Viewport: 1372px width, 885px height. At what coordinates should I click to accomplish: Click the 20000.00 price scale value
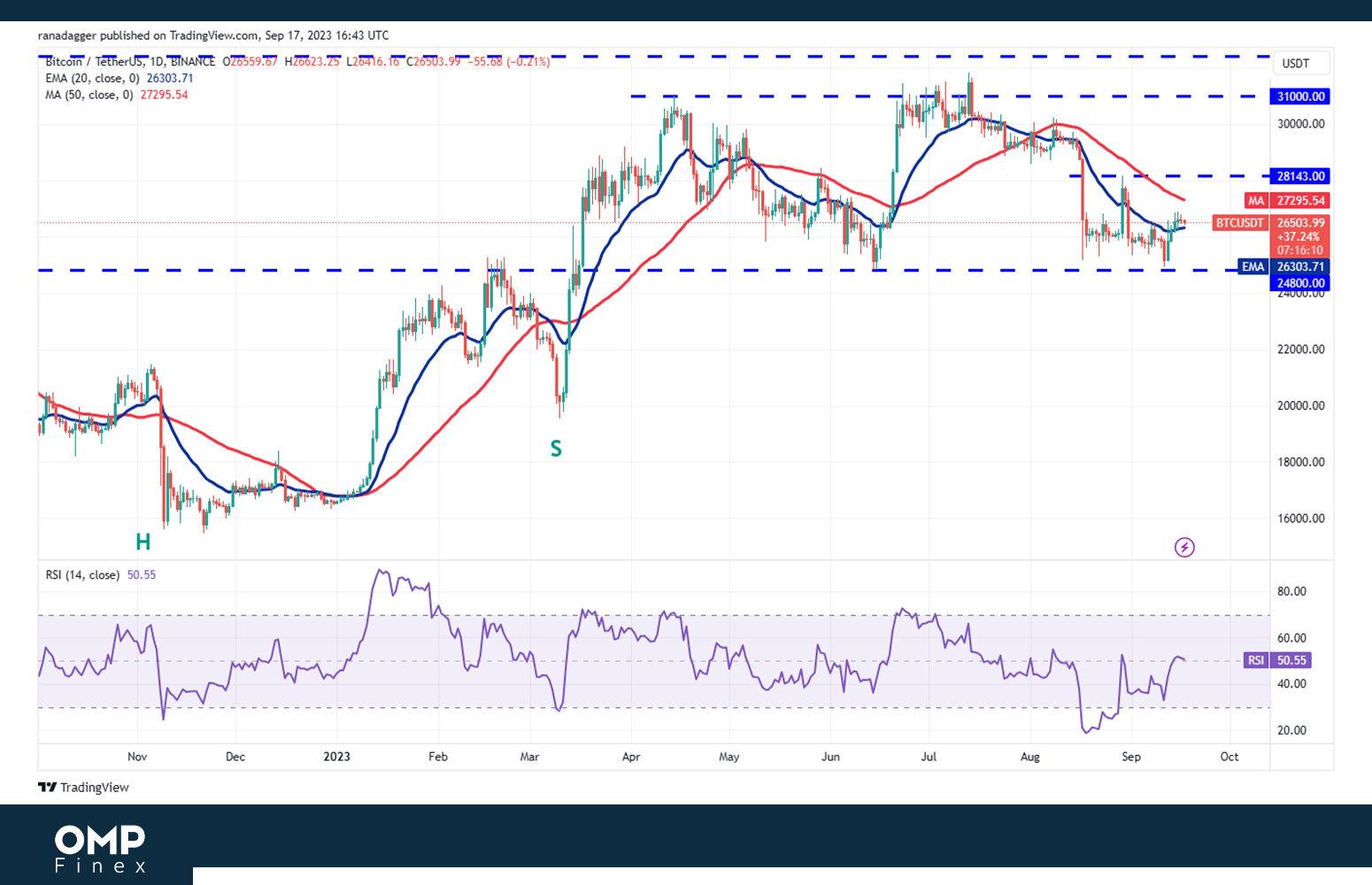click(x=1300, y=406)
